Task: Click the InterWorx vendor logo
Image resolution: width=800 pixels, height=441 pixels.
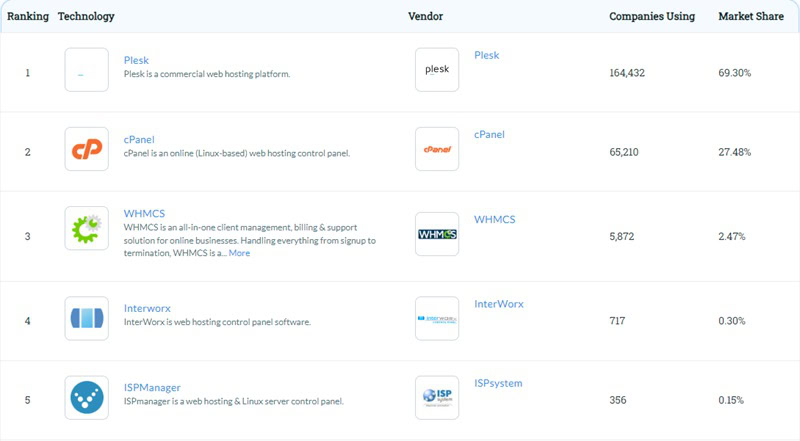Action: pyautogui.click(x=437, y=318)
